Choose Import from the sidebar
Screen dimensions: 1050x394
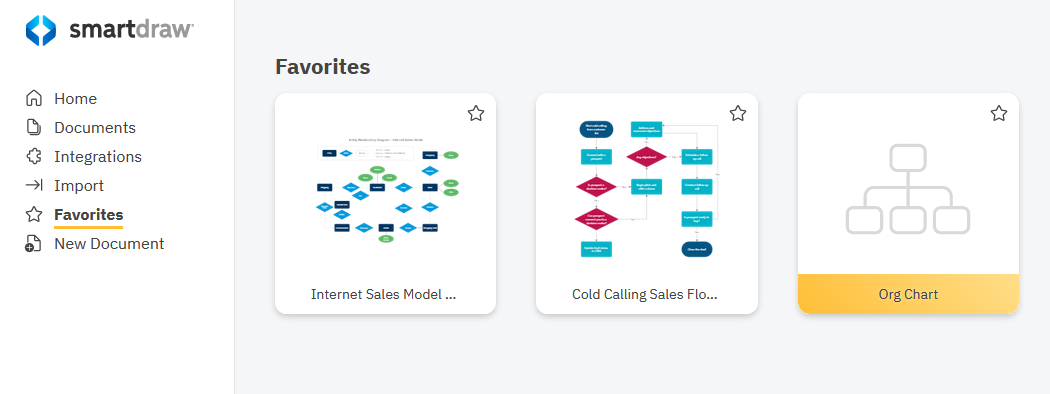coord(79,186)
